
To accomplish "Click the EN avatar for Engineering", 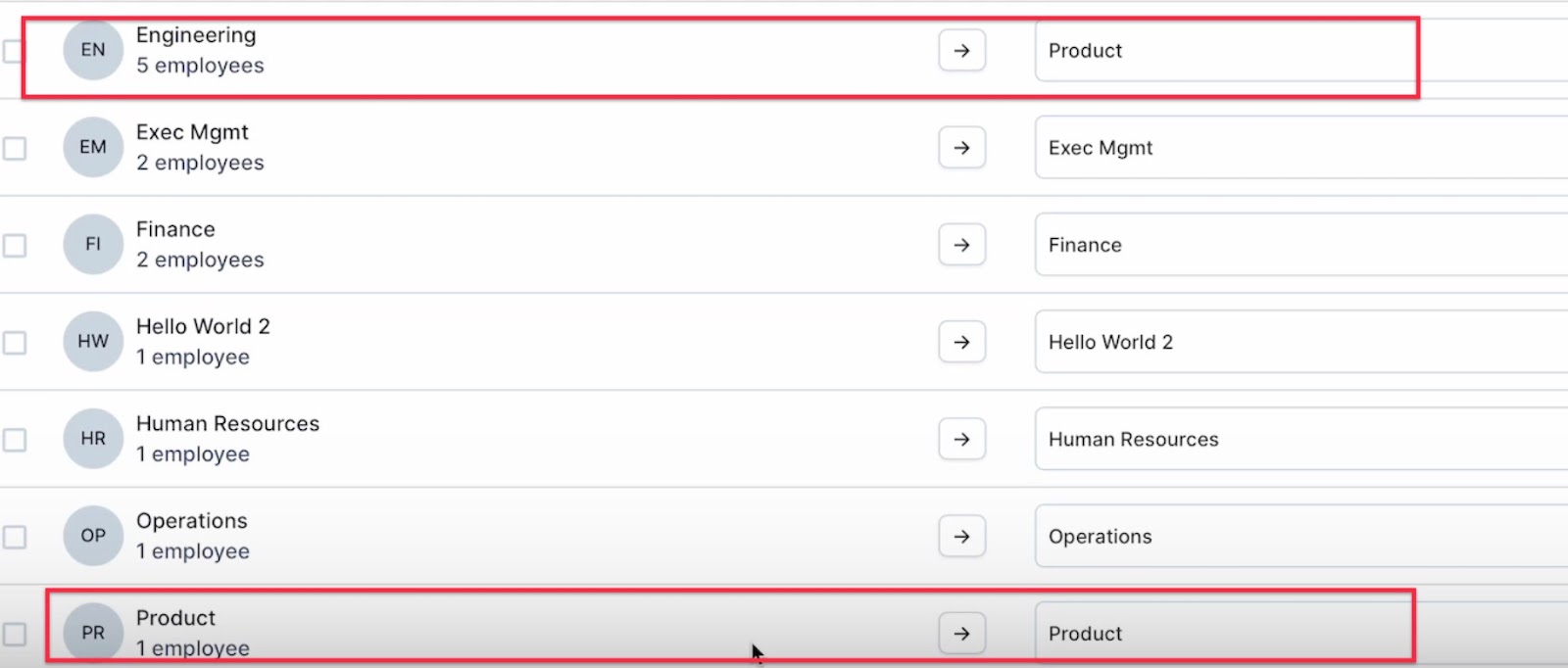I will coord(93,50).
